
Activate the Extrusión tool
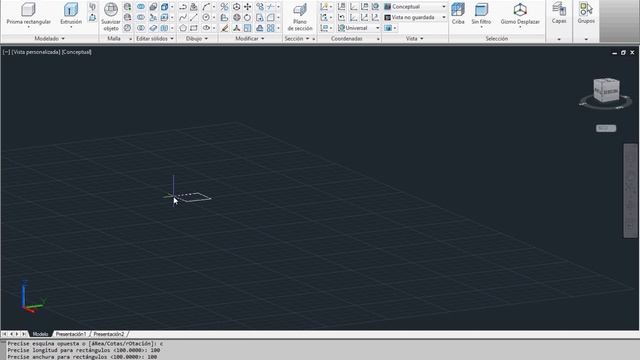pos(71,13)
